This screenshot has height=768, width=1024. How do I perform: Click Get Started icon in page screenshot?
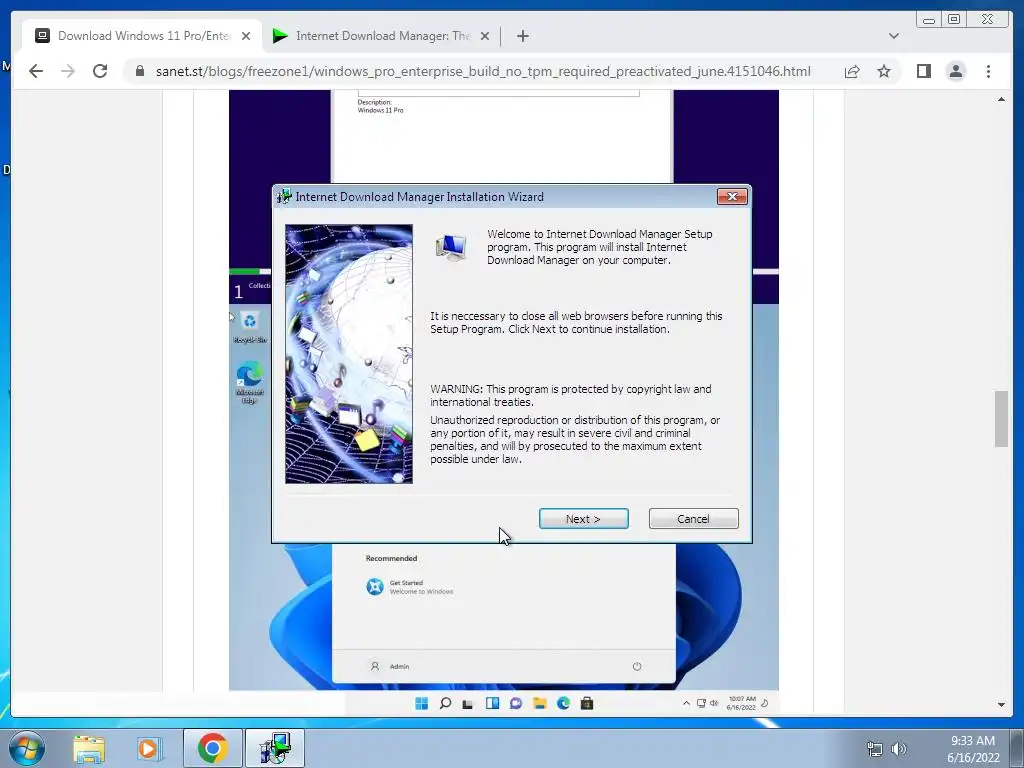pos(375,586)
